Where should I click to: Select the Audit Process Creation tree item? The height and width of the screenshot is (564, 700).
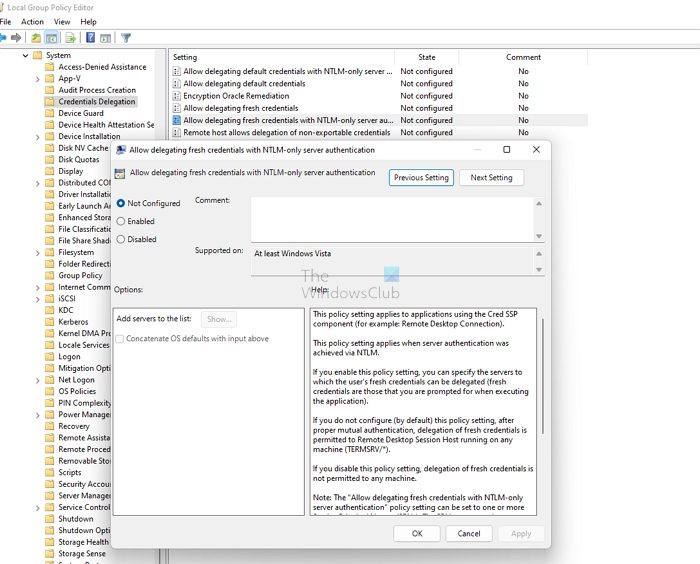point(97,90)
